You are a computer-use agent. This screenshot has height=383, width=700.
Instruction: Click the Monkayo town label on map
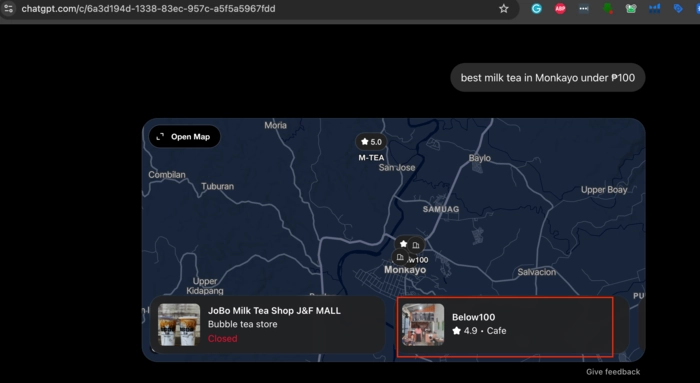405,270
